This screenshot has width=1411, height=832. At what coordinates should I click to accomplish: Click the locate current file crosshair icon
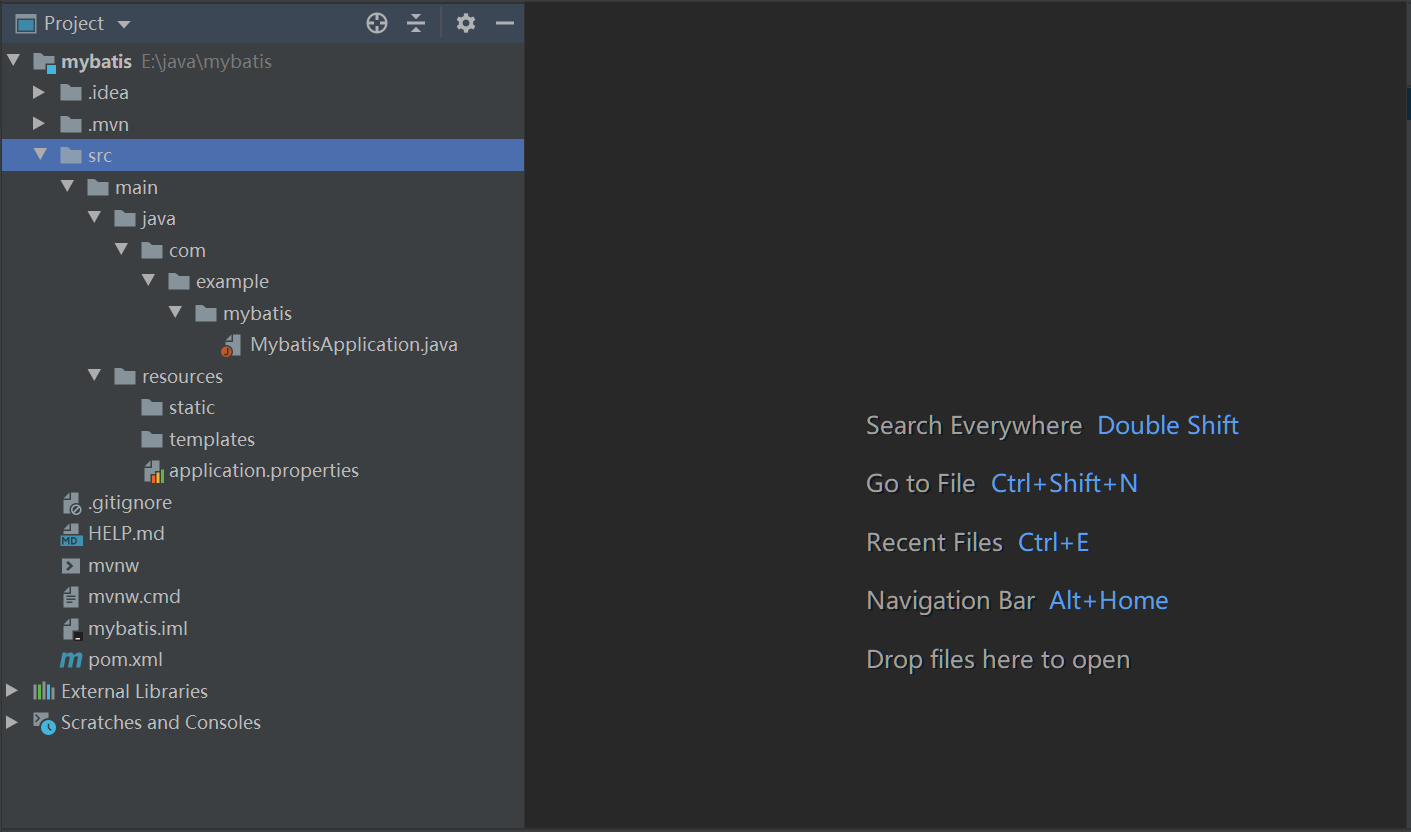(x=377, y=23)
